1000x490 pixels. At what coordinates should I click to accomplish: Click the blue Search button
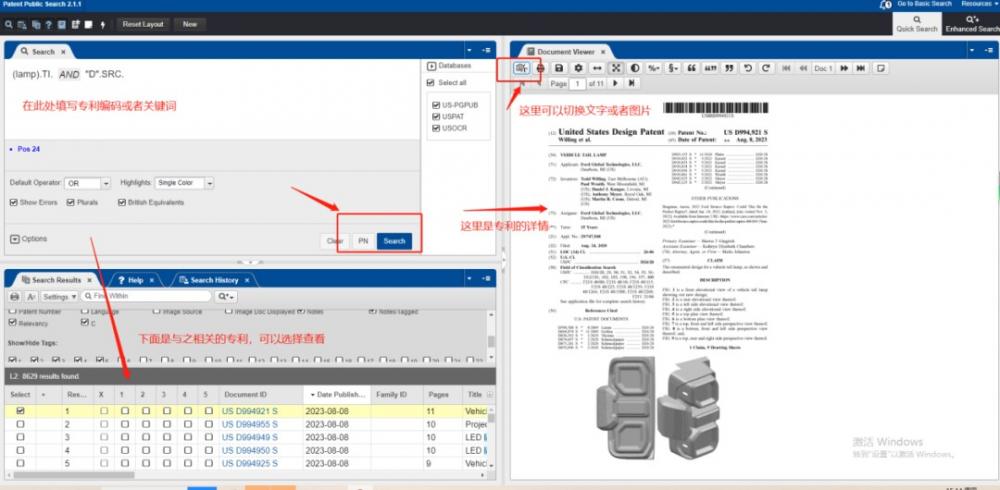tap(394, 241)
